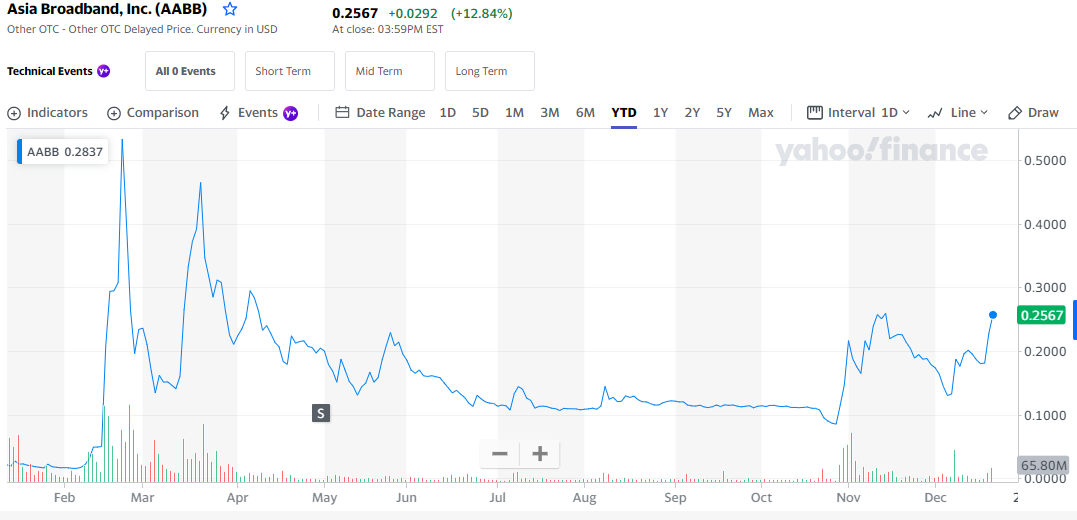
Task: Switch to 3M range
Action: coord(549,113)
